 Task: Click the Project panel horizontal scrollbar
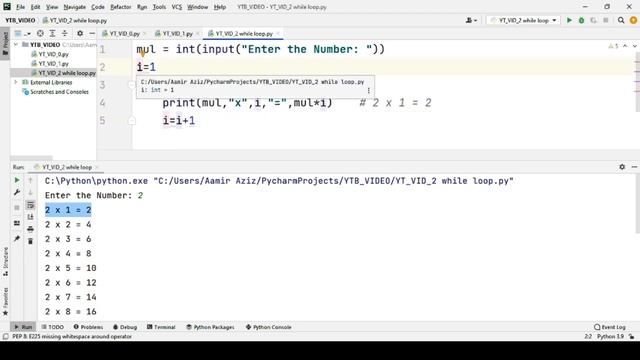pyautogui.click(x=31, y=158)
